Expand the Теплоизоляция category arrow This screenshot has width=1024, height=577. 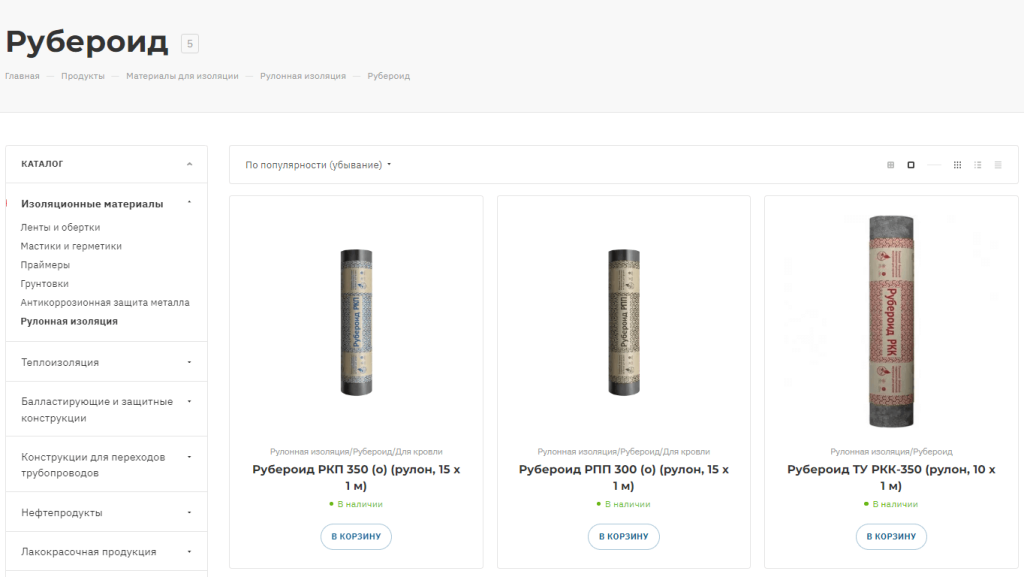point(189,362)
